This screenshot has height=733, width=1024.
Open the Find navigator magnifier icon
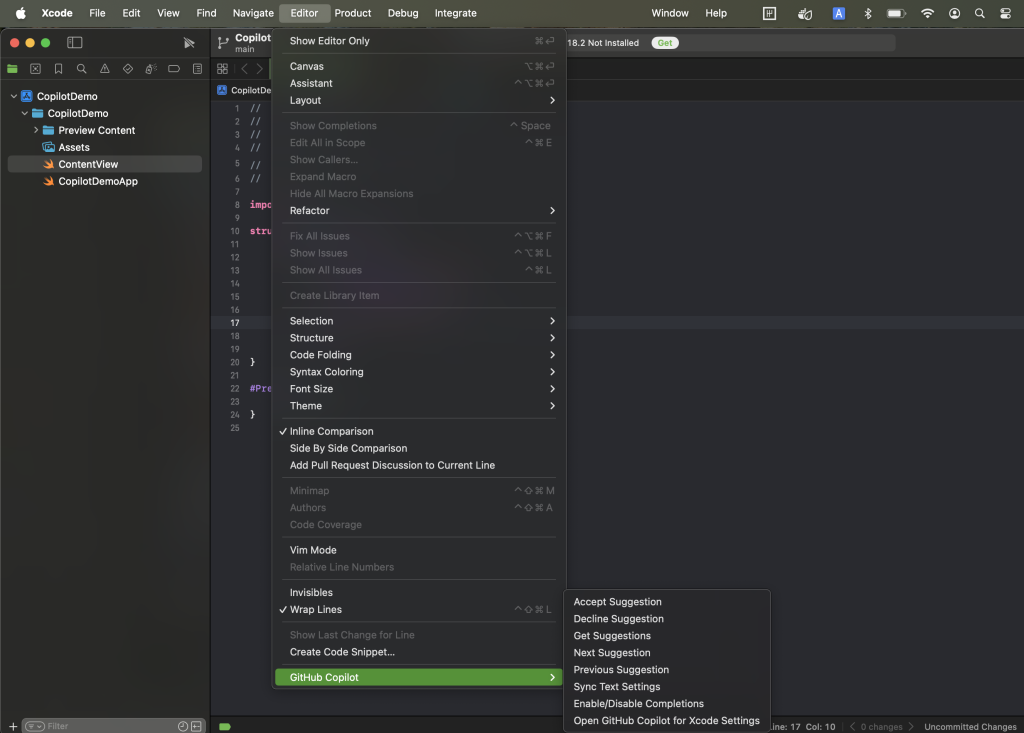[x=81, y=69]
